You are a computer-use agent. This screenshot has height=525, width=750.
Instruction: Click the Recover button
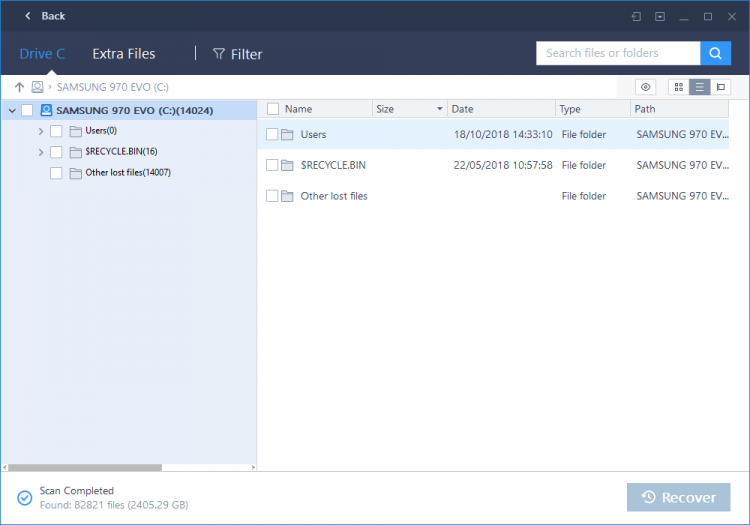[x=678, y=497]
